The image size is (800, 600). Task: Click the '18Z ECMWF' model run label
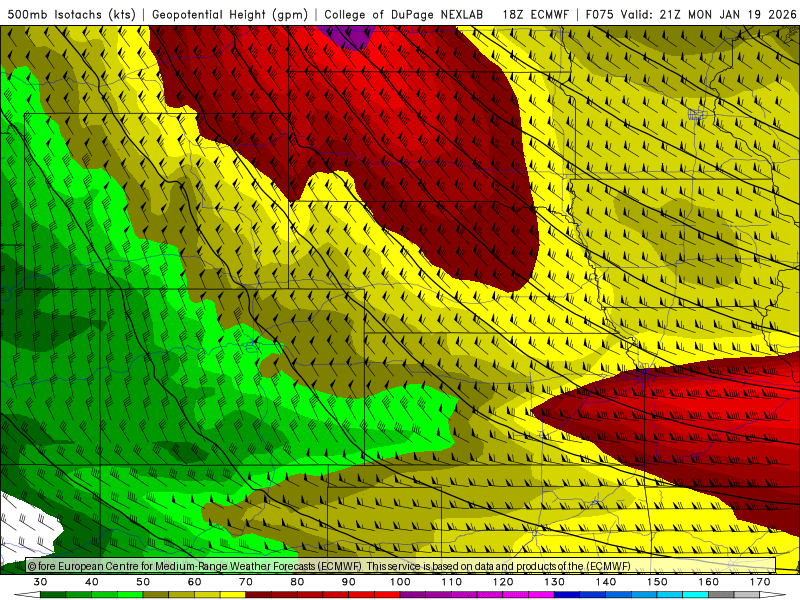tap(535, 14)
